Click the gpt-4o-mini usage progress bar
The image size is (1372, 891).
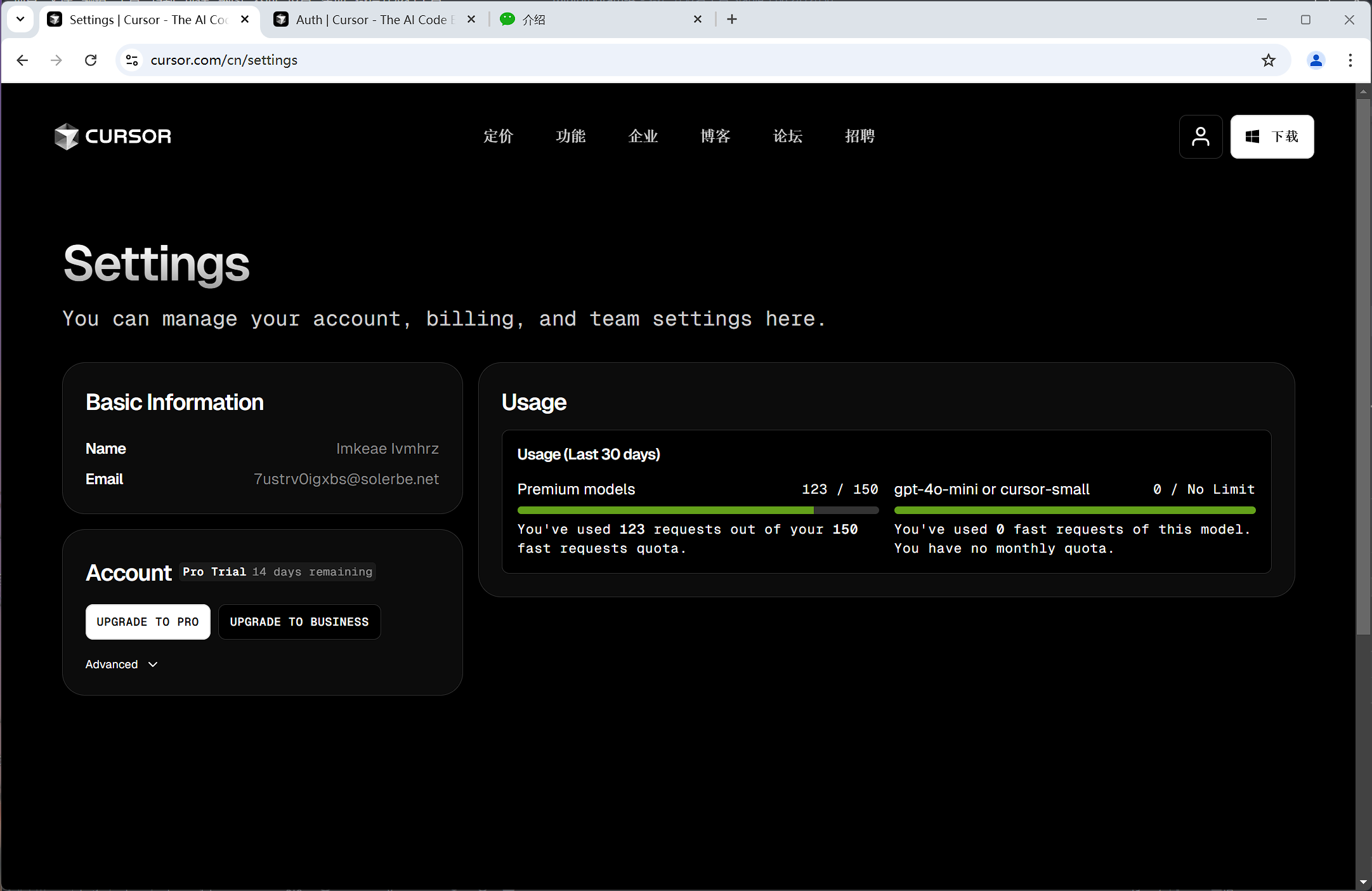(1075, 510)
